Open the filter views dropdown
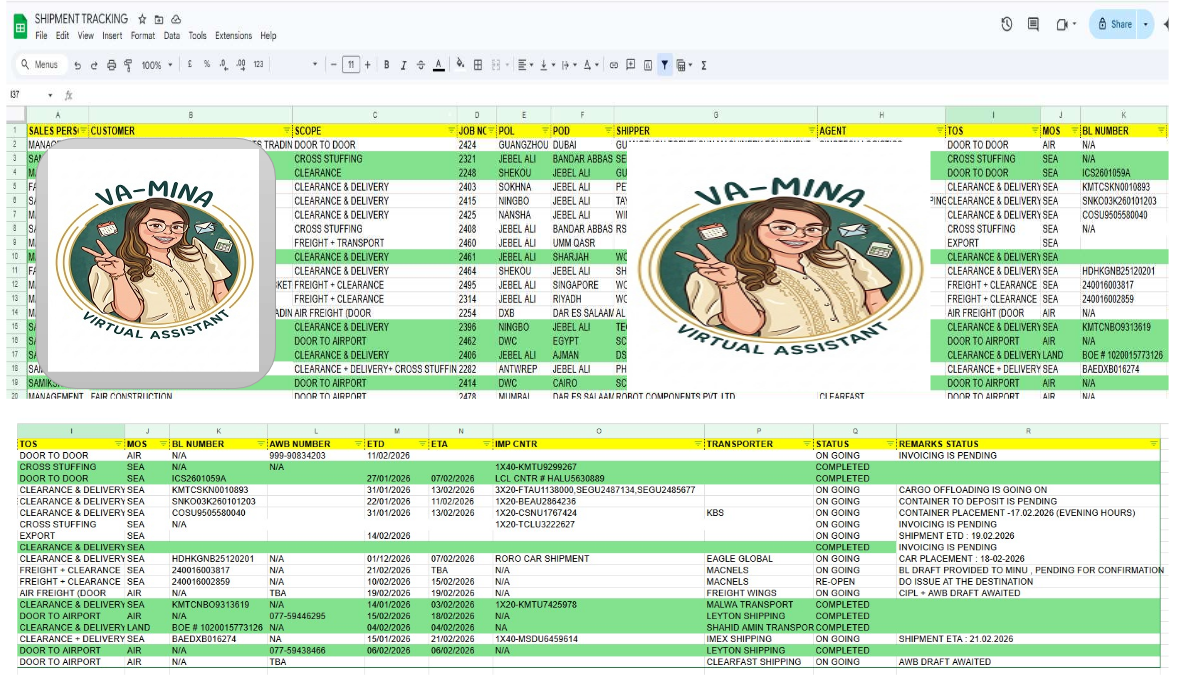Viewport: 1192px width, 683px height. pos(684,65)
